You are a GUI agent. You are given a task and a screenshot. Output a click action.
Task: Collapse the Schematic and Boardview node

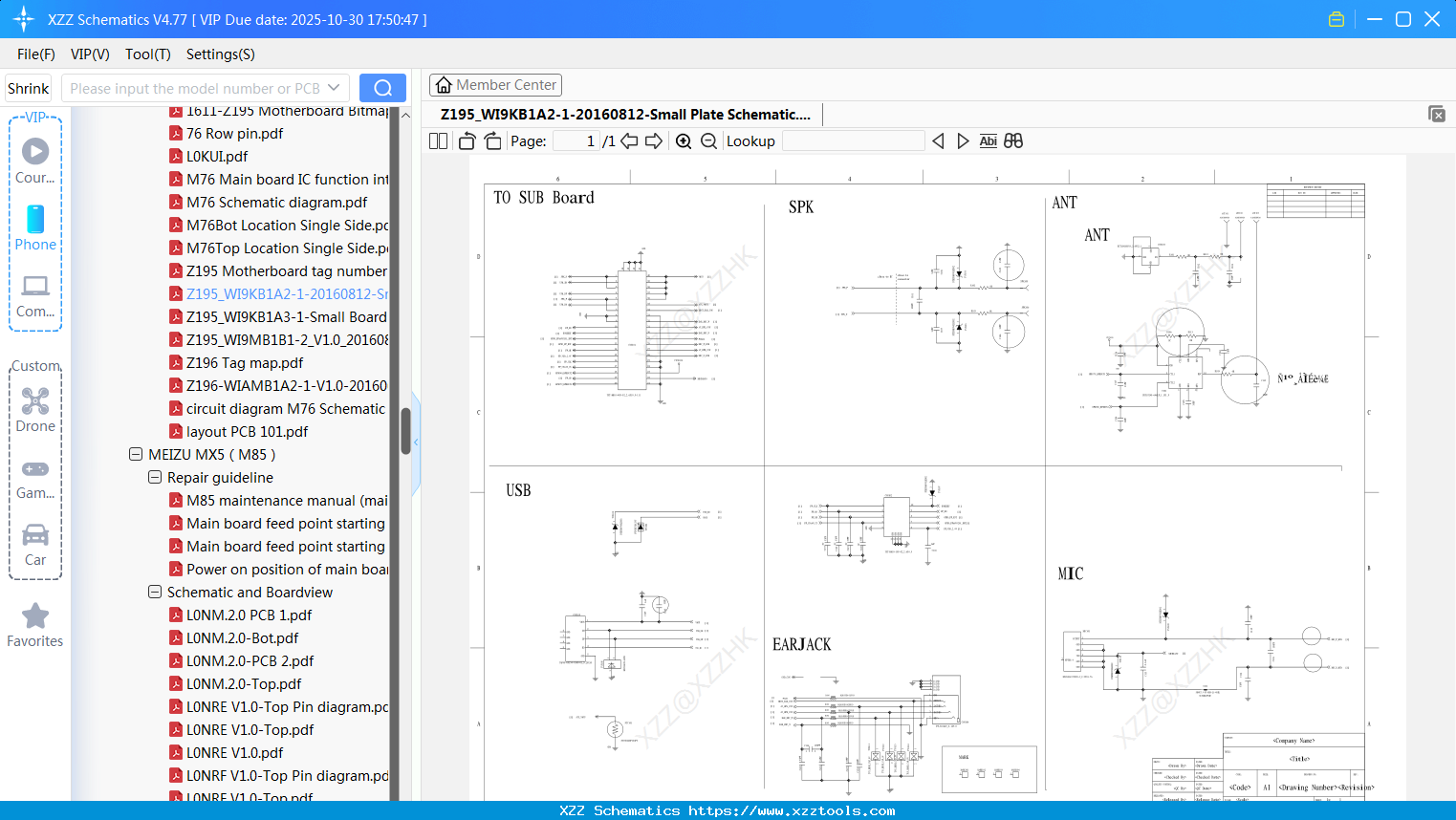point(155,592)
